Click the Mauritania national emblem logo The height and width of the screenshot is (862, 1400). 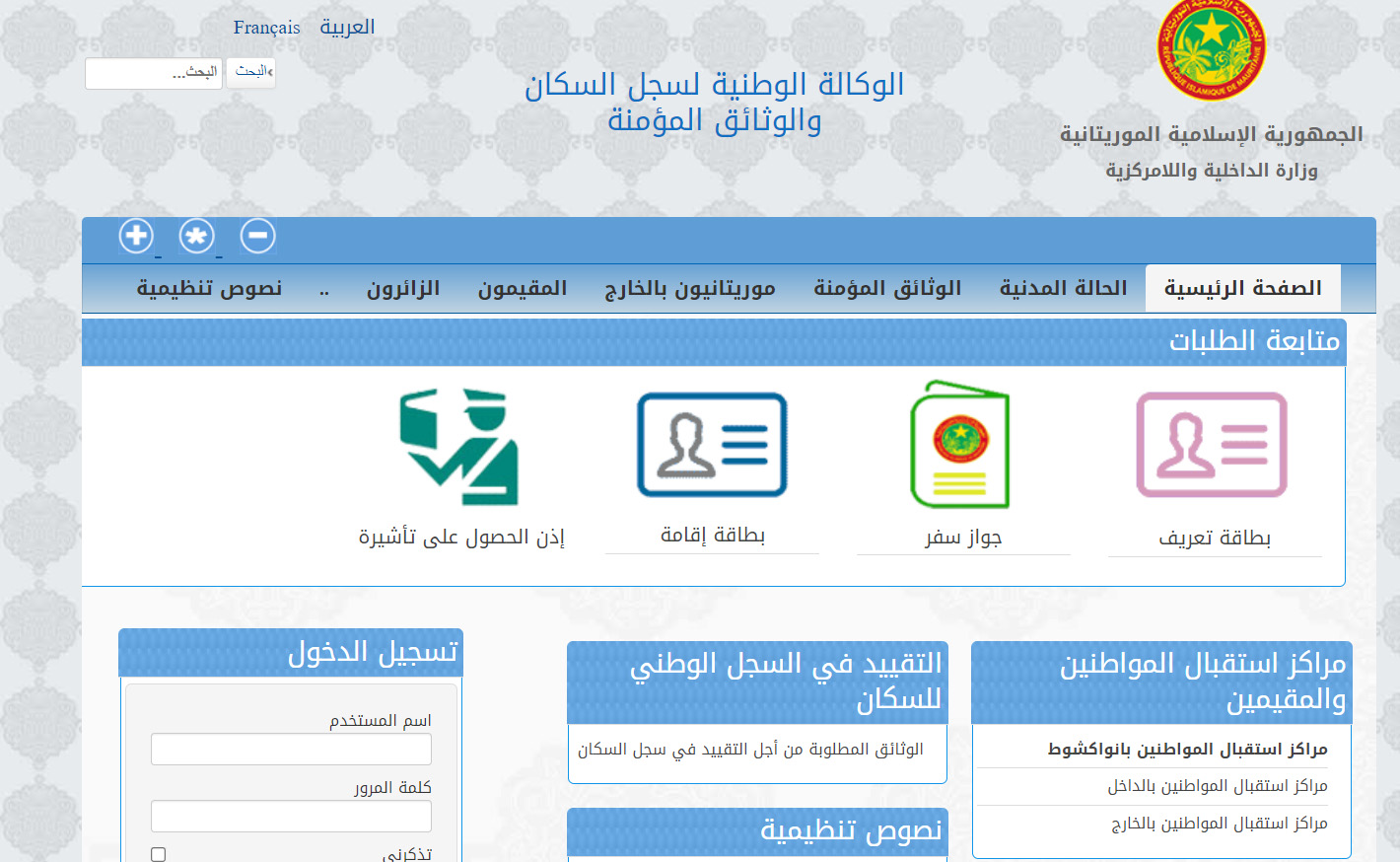(1211, 49)
